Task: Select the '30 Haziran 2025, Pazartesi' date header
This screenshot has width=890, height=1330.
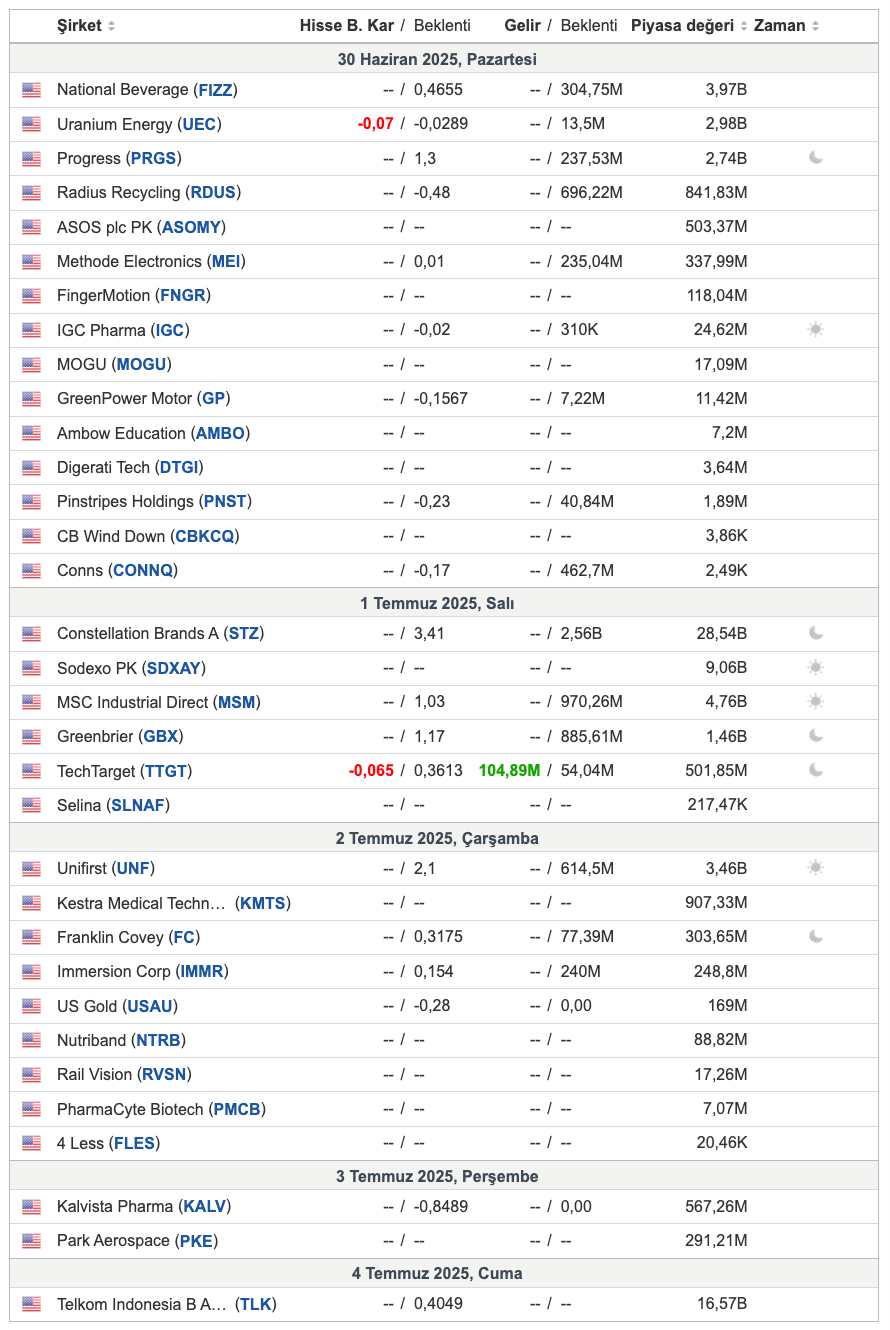Action: click(x=437, y=60)
